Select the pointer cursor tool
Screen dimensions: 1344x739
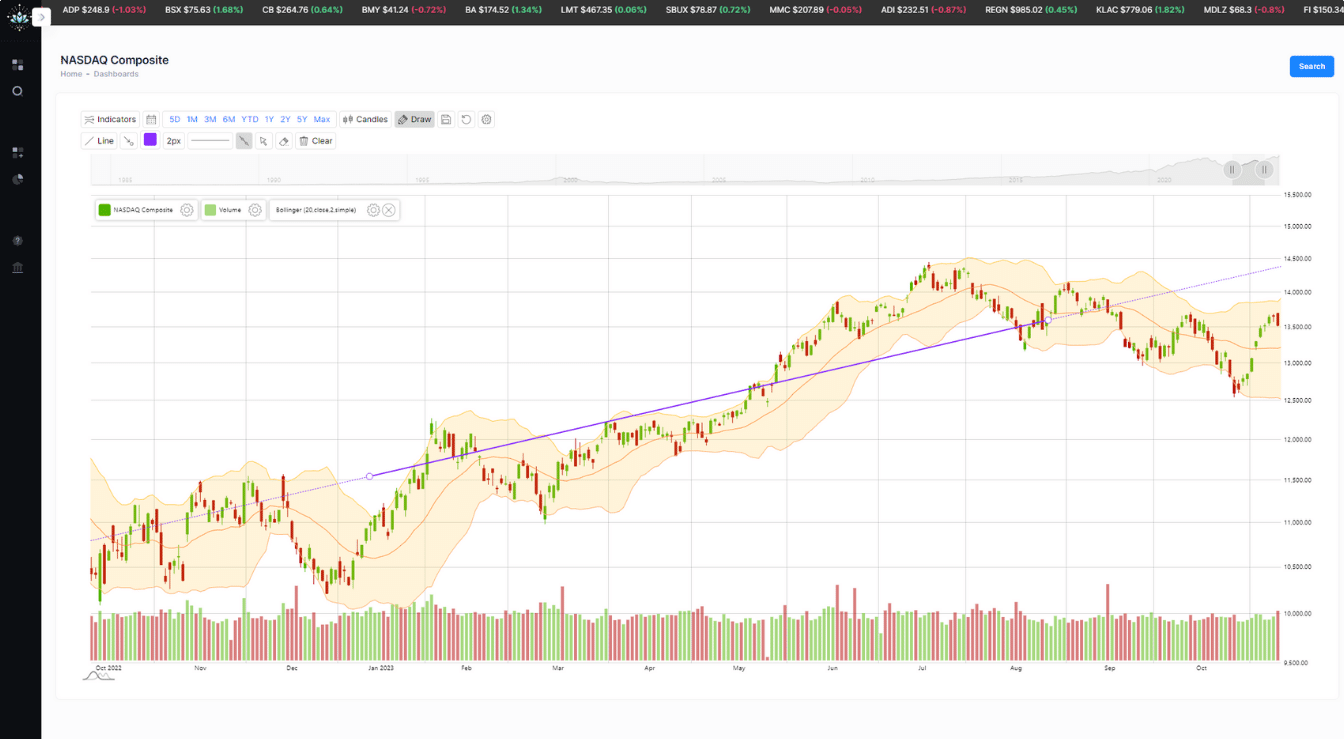pos(263,141)
